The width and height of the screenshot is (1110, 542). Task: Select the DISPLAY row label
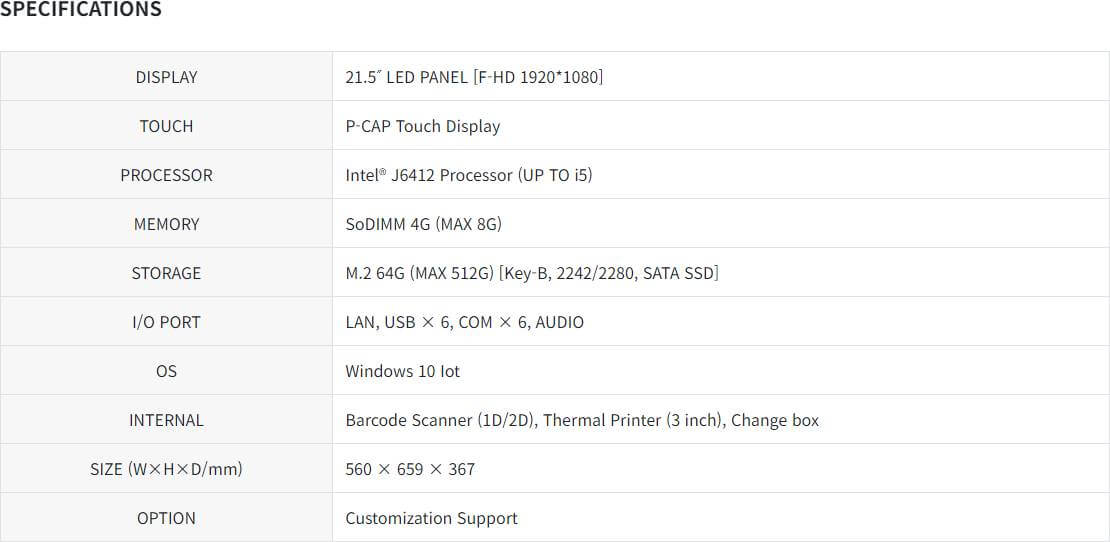(166, 77)
